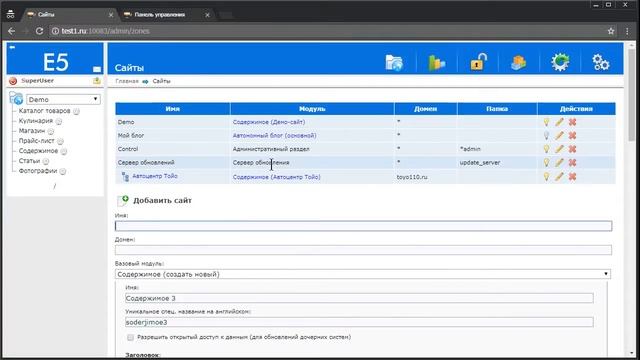Click the SuperUser red status icon
Image resolution: width=640 pixels, height=360 pixels.
click(13, 81)
